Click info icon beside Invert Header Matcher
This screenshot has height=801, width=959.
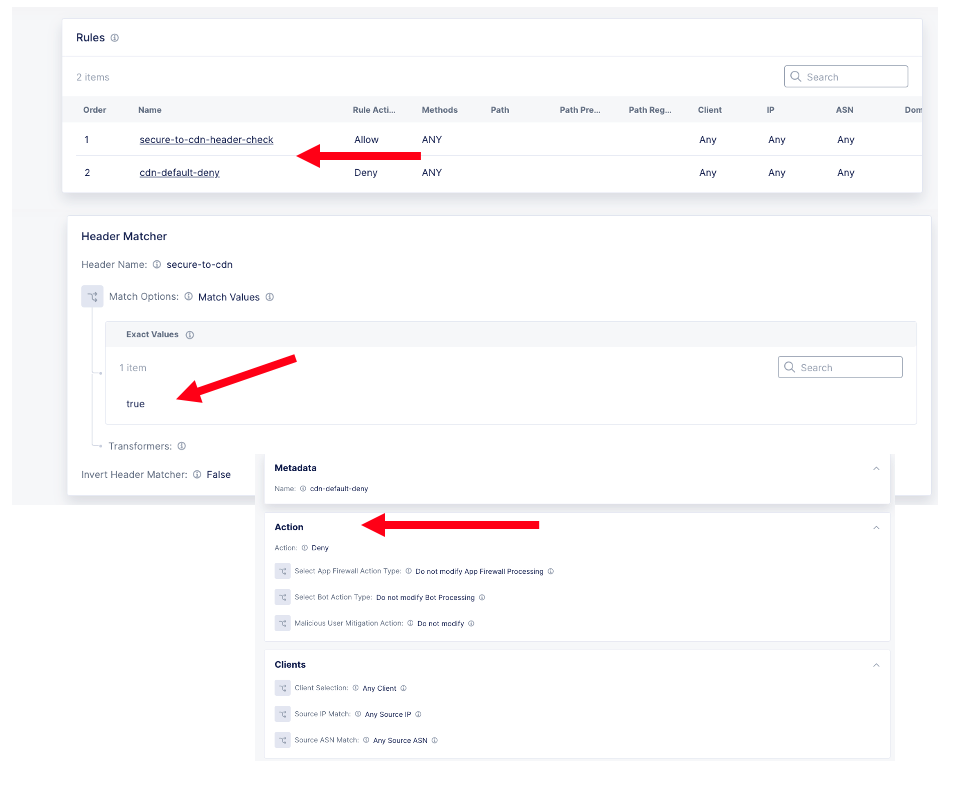pyautogui.click(x=197, y=474)
